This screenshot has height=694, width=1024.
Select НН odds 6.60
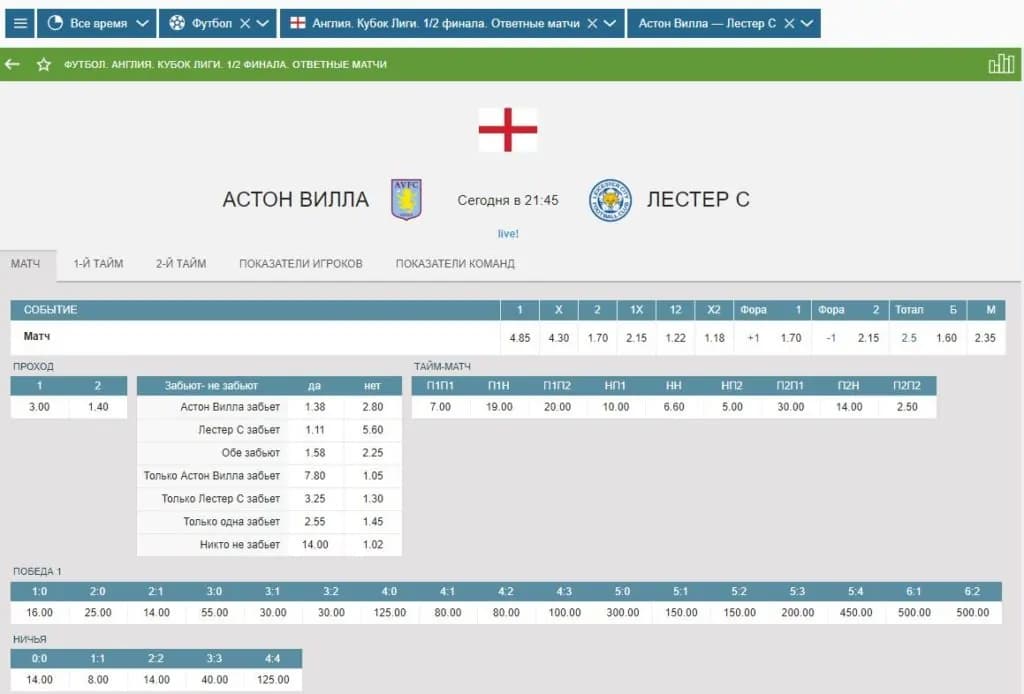tap(674, 407)
